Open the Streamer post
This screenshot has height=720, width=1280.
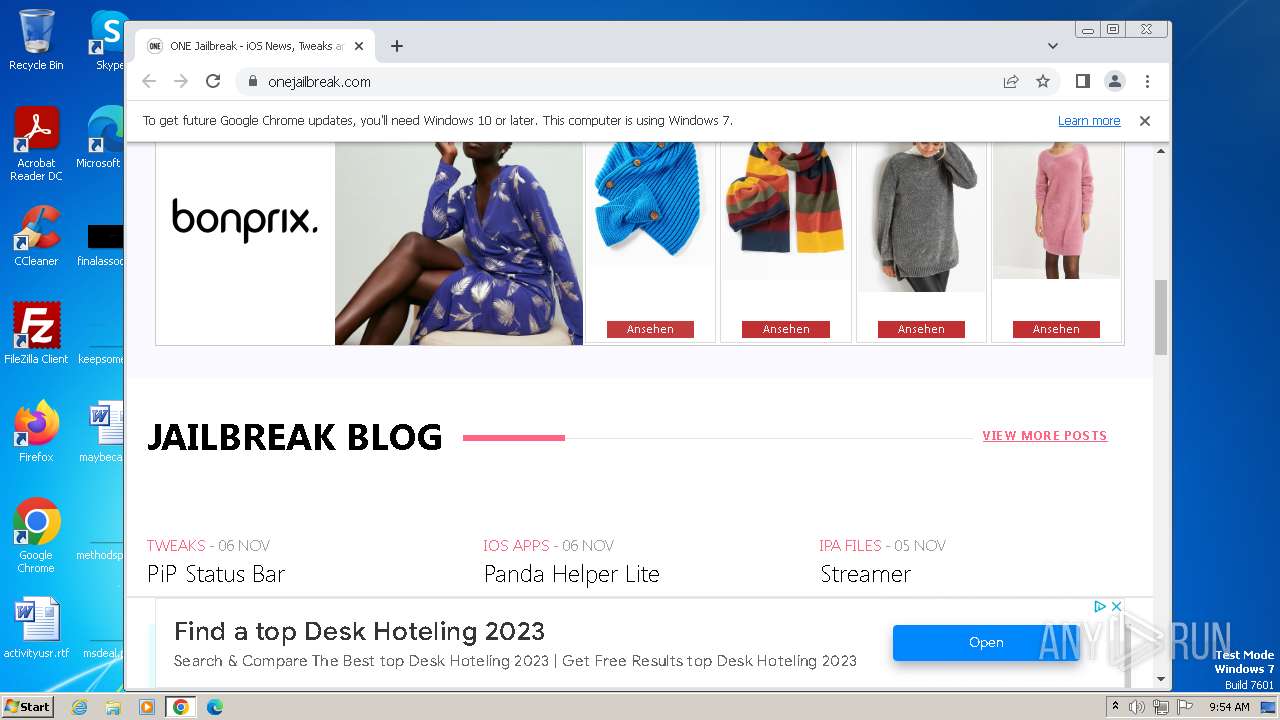[866, 574]
